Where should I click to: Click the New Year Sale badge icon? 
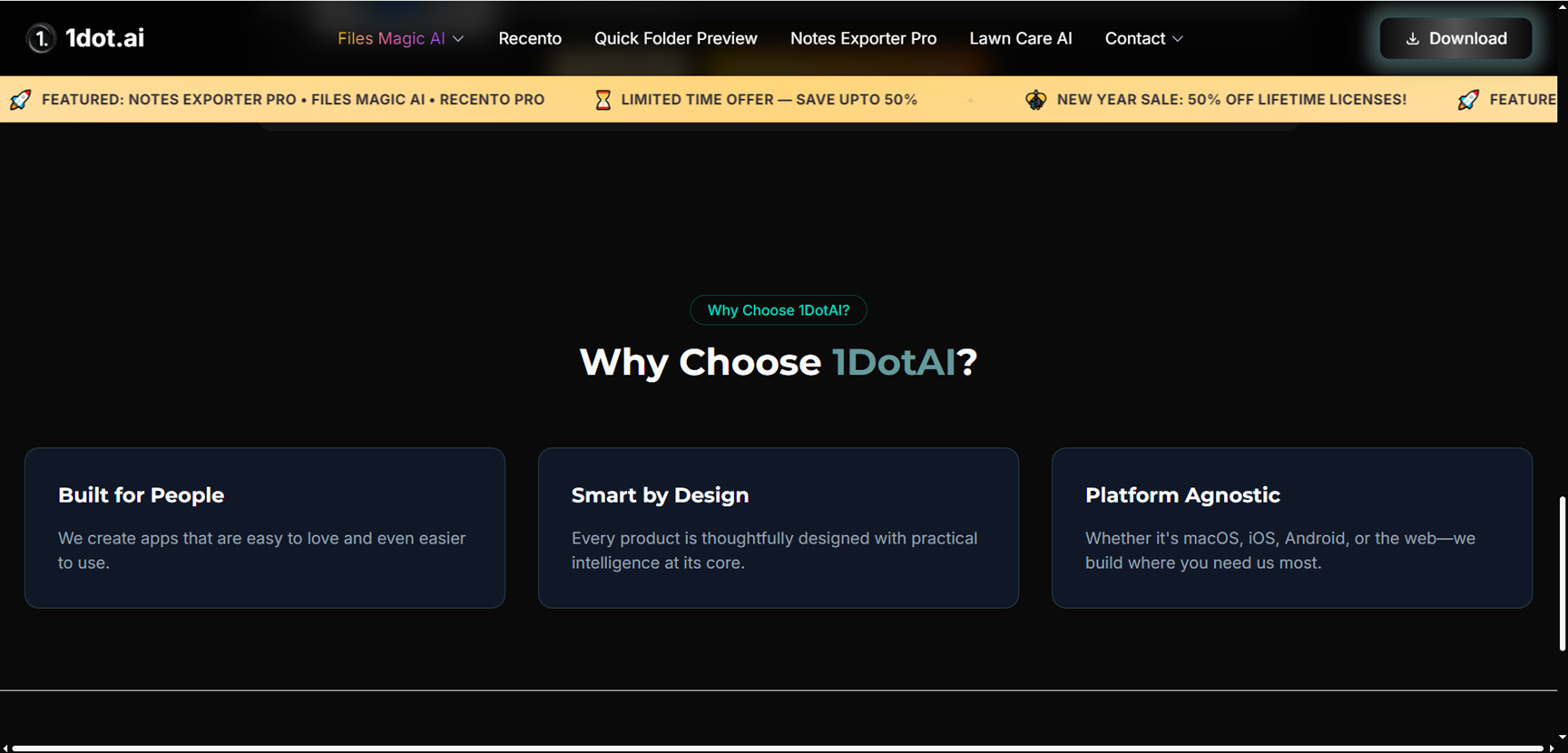coord(1035,100)
